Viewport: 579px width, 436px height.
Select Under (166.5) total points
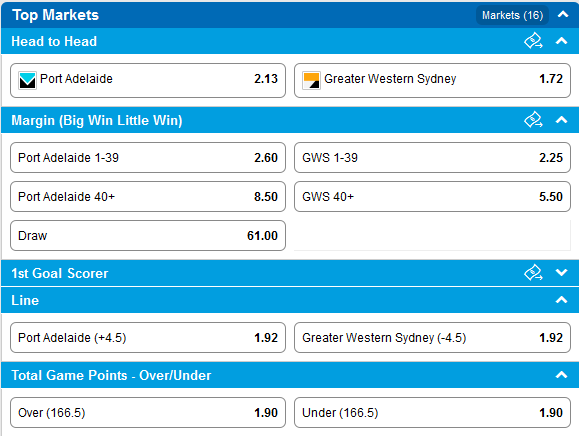tap(432, 412)
